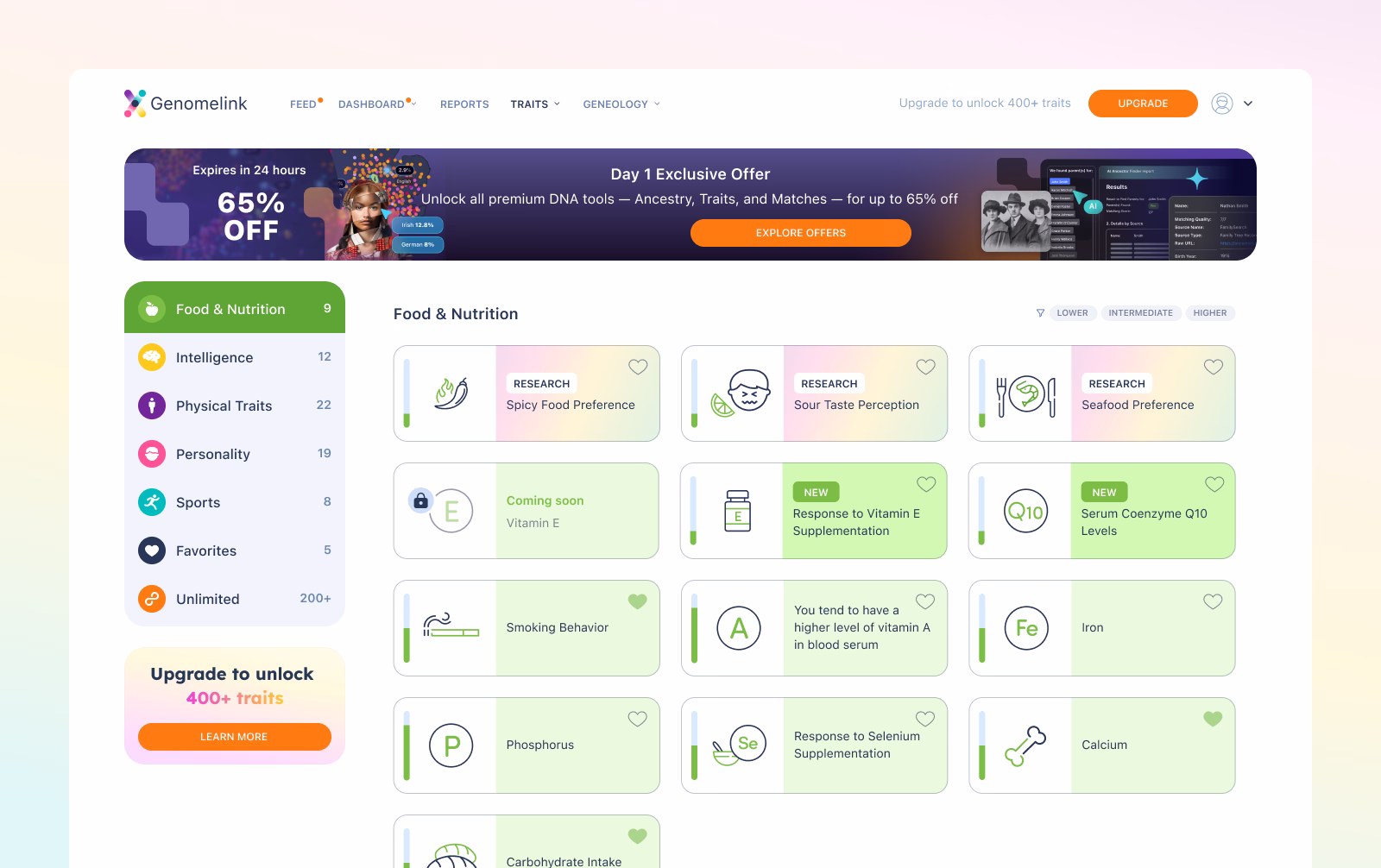Favorite Phosphorus trait heart

click(x=637, y=719)
